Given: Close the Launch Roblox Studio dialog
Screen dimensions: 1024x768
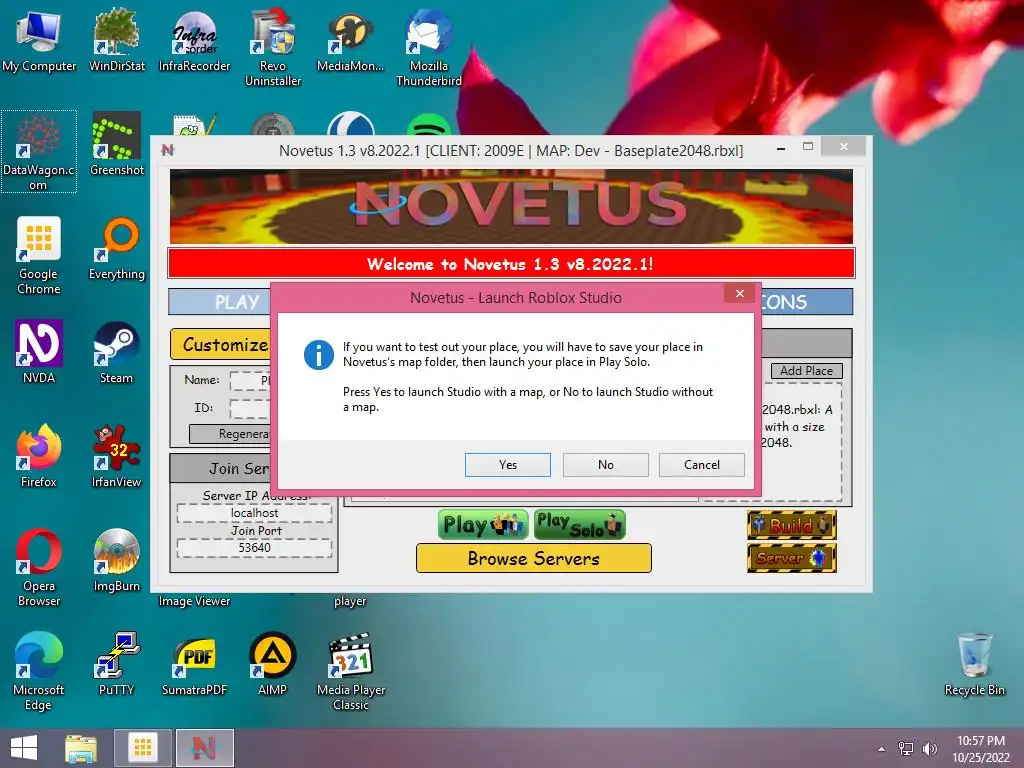Looking at the screenshot, I should (739, 293).
